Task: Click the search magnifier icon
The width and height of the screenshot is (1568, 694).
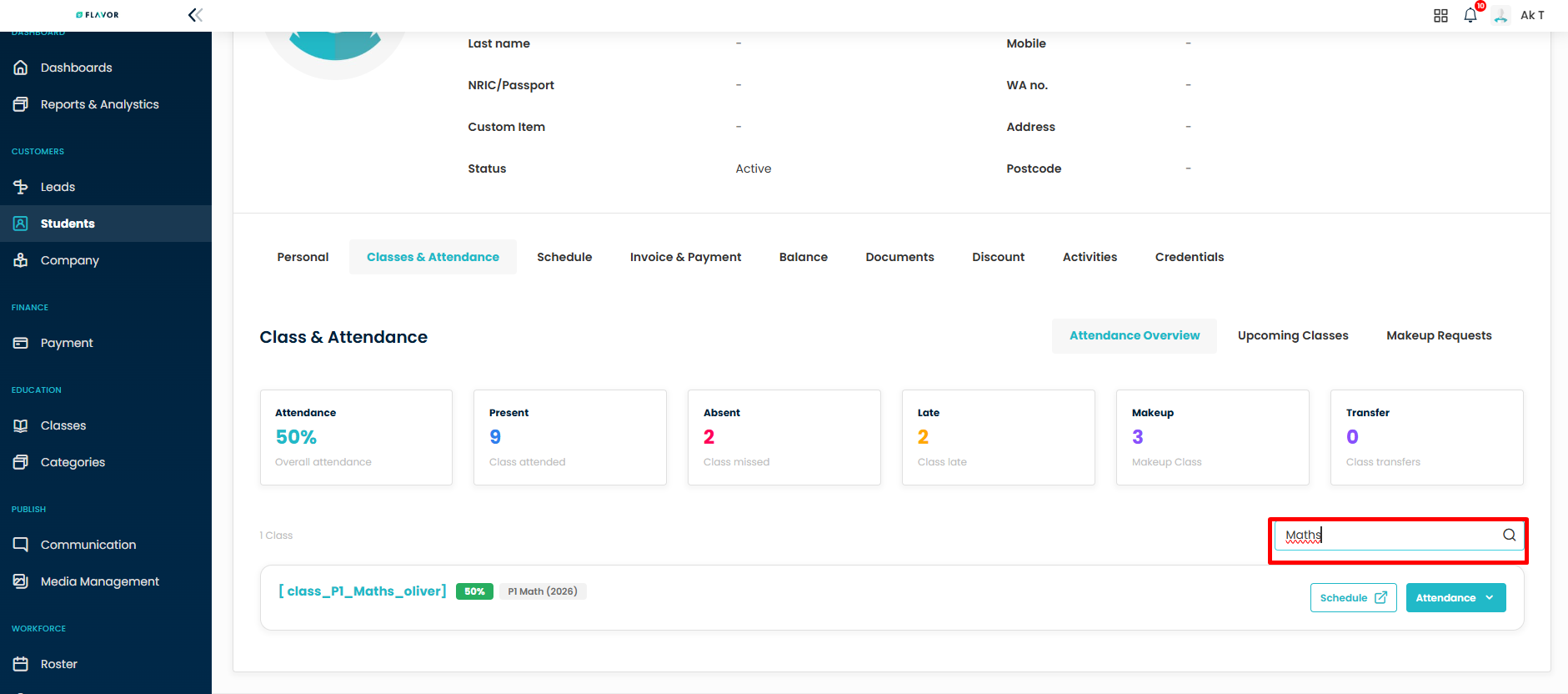Action: (x=1509, y=536)
